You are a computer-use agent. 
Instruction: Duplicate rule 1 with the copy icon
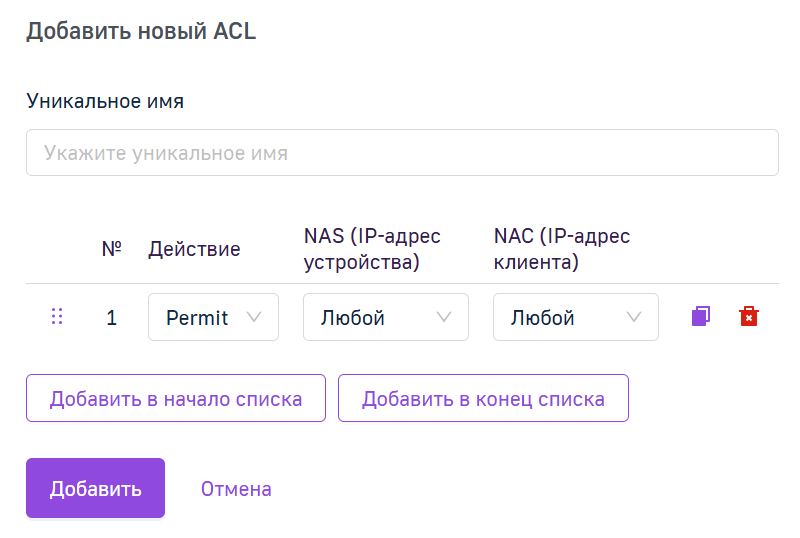pos(701,316)
